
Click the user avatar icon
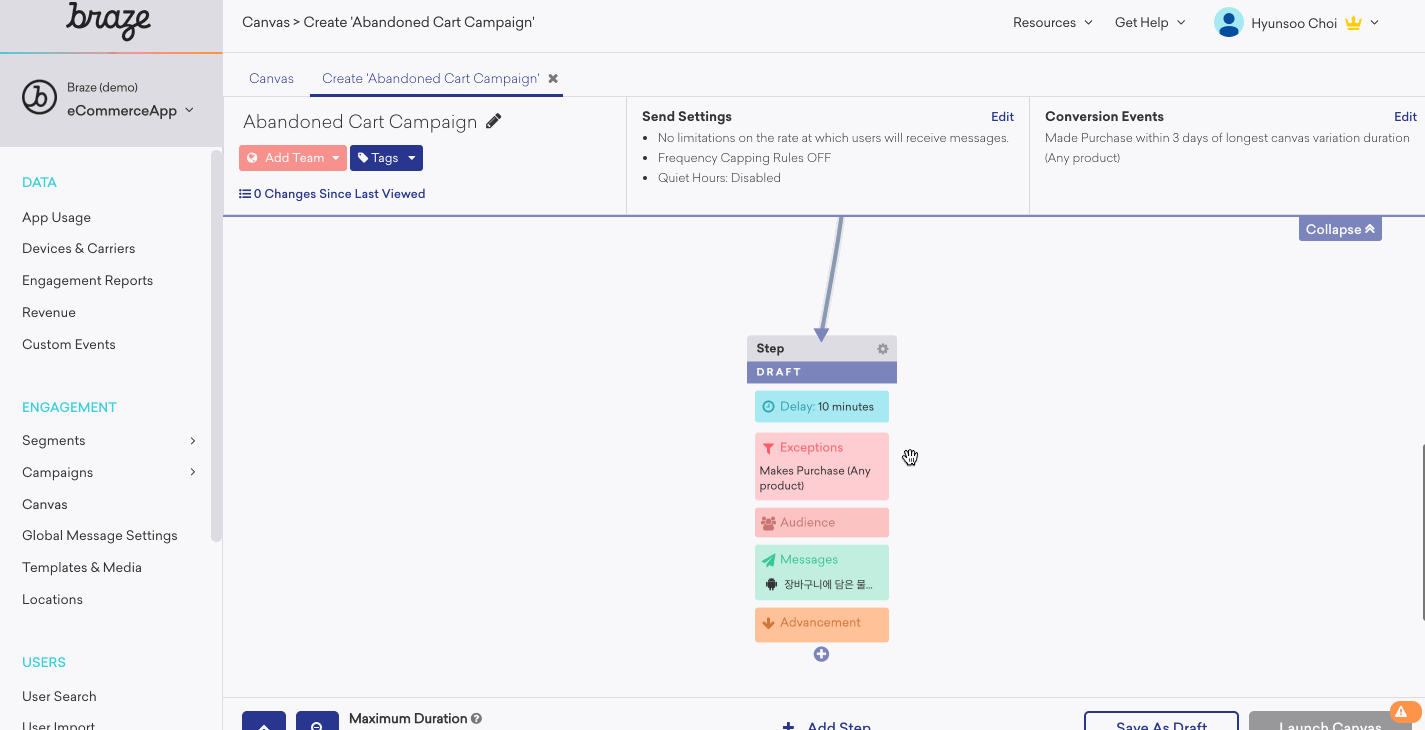[1228, 22]
